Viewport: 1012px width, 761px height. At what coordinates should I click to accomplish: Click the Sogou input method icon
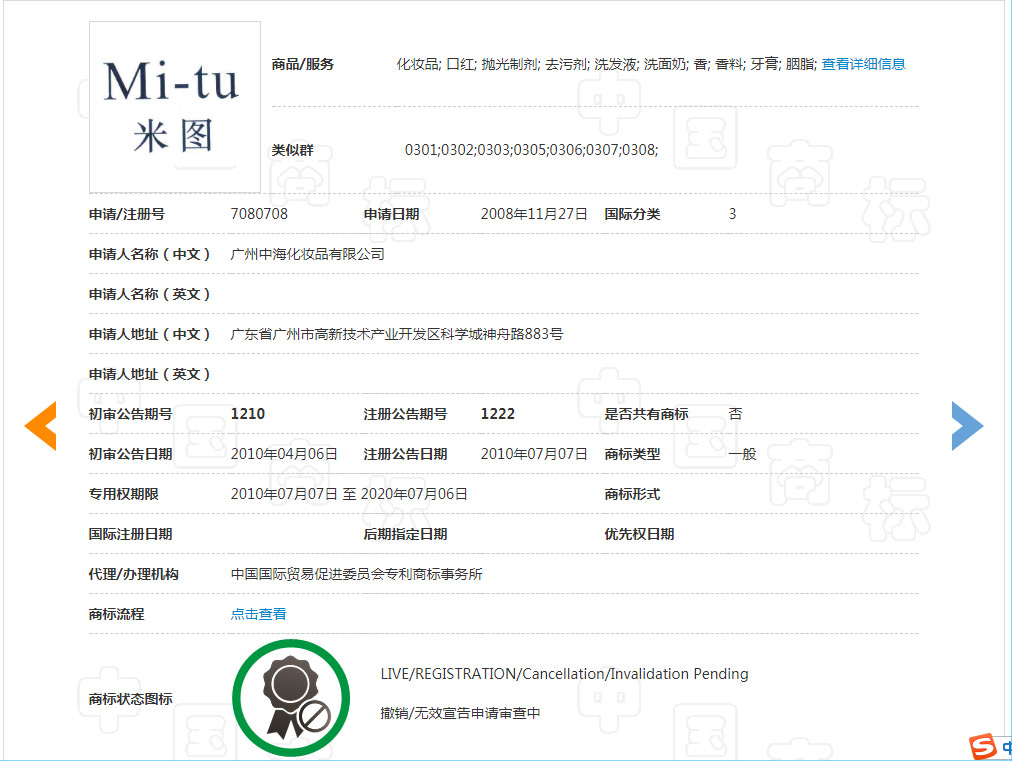tap(982, 747)
